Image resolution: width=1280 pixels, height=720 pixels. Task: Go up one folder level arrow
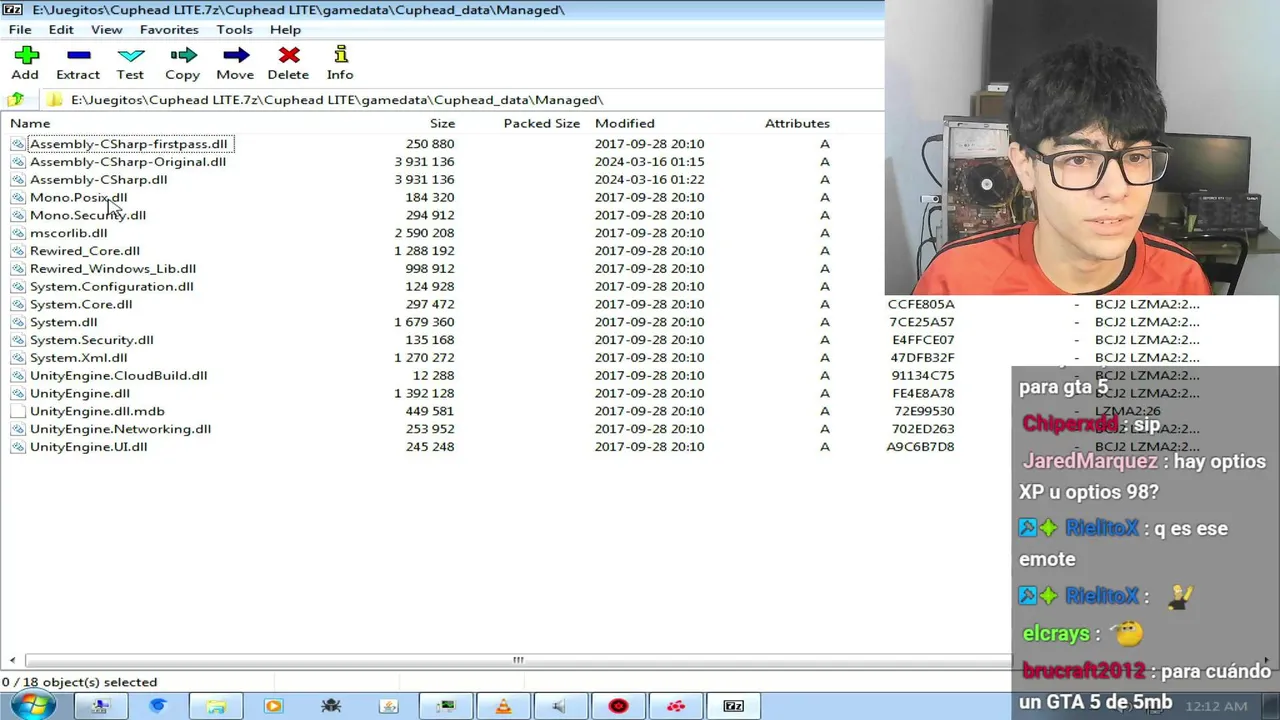(16, 99)
